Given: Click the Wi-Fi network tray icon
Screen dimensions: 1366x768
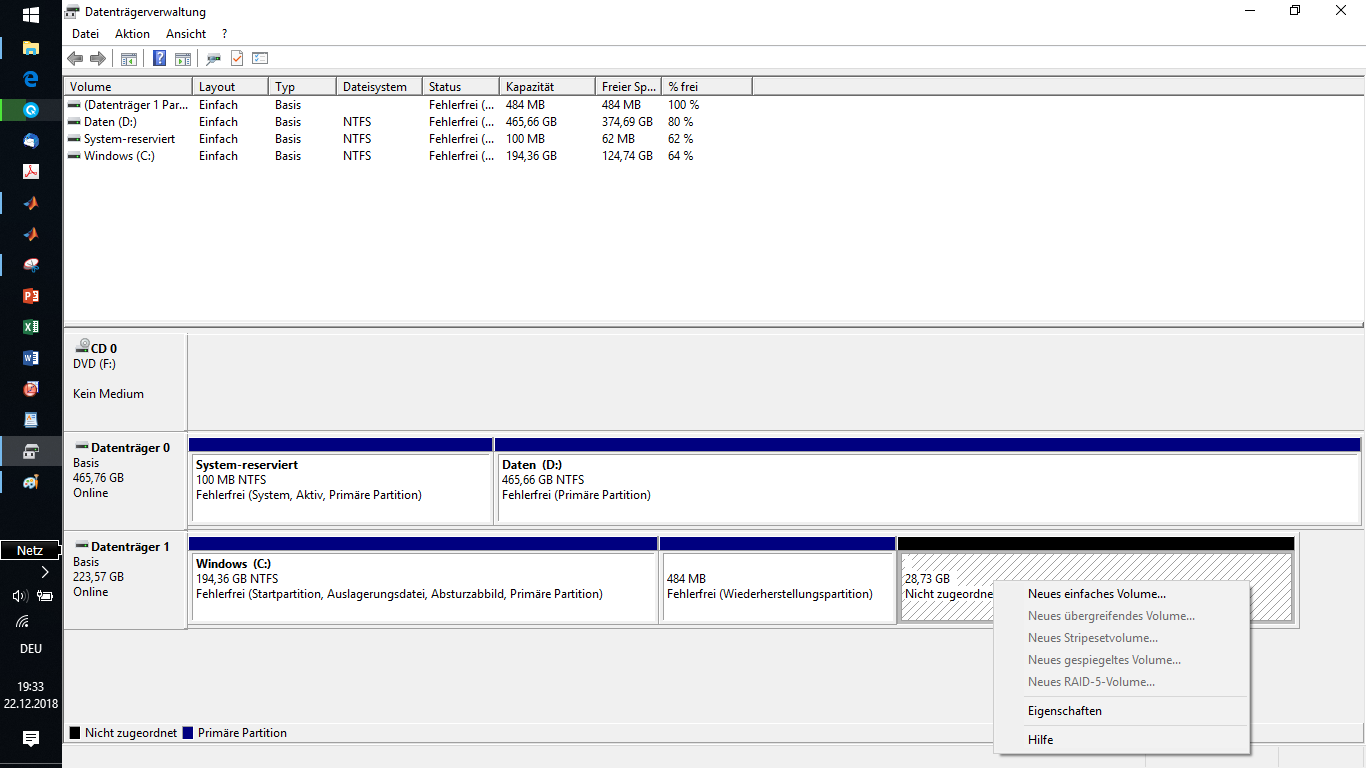Looking at the screenshot, I should point(23,622).
